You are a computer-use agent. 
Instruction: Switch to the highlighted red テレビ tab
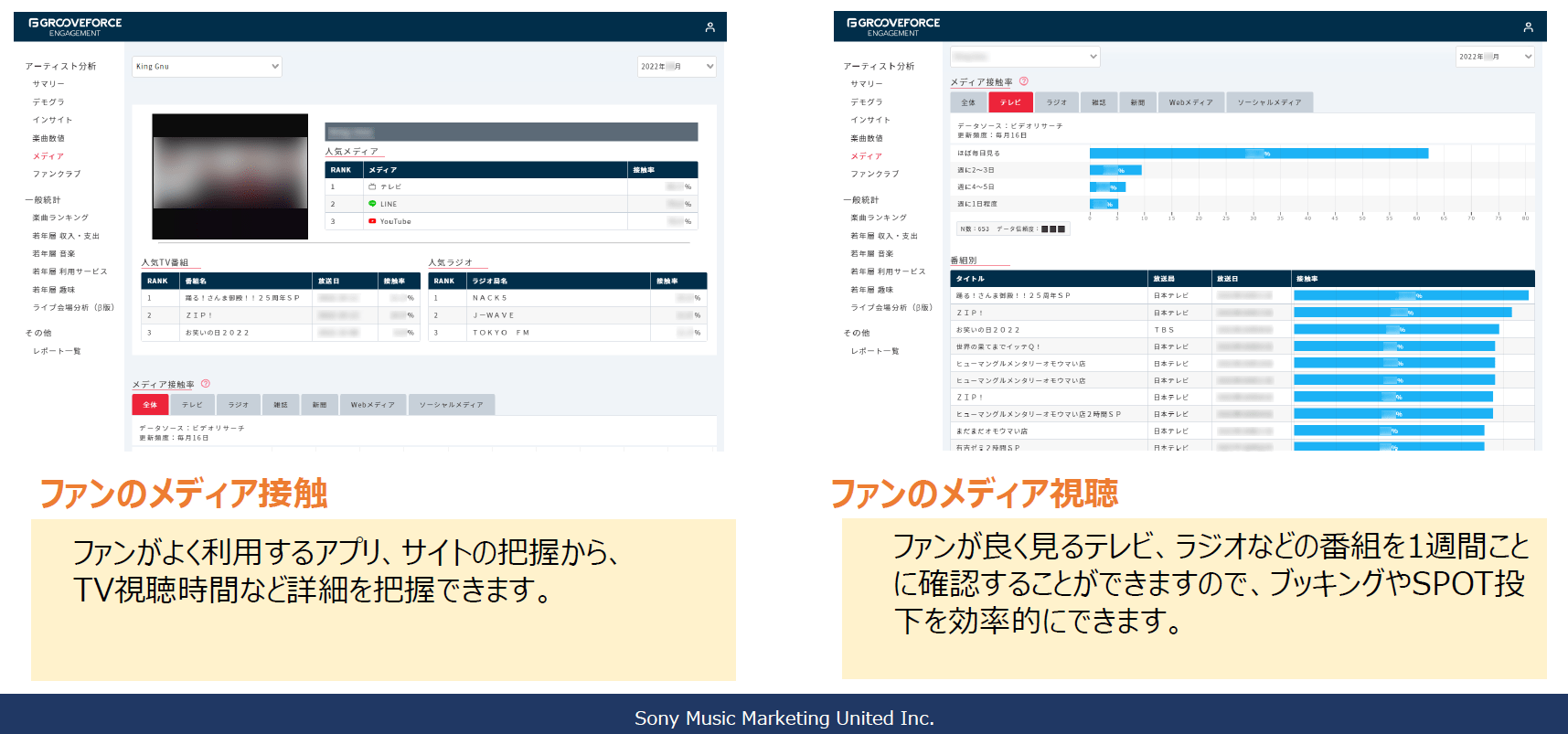[1010, 102]
